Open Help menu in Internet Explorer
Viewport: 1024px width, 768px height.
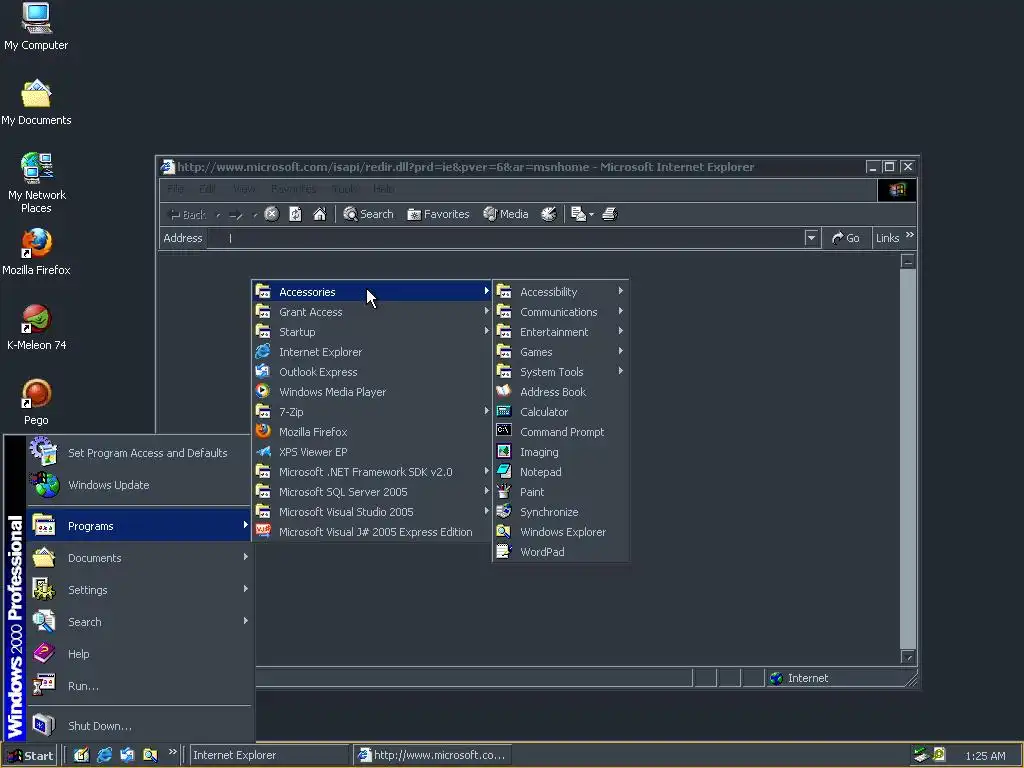[383, 189]
